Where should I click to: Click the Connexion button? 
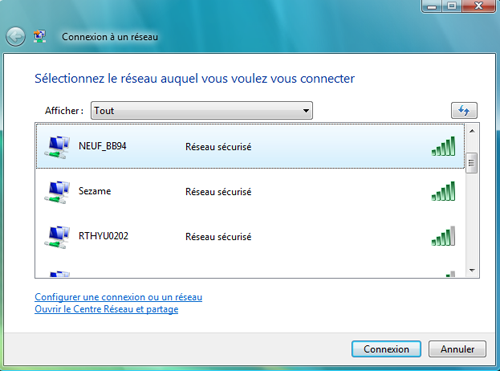tap(386, 349)
